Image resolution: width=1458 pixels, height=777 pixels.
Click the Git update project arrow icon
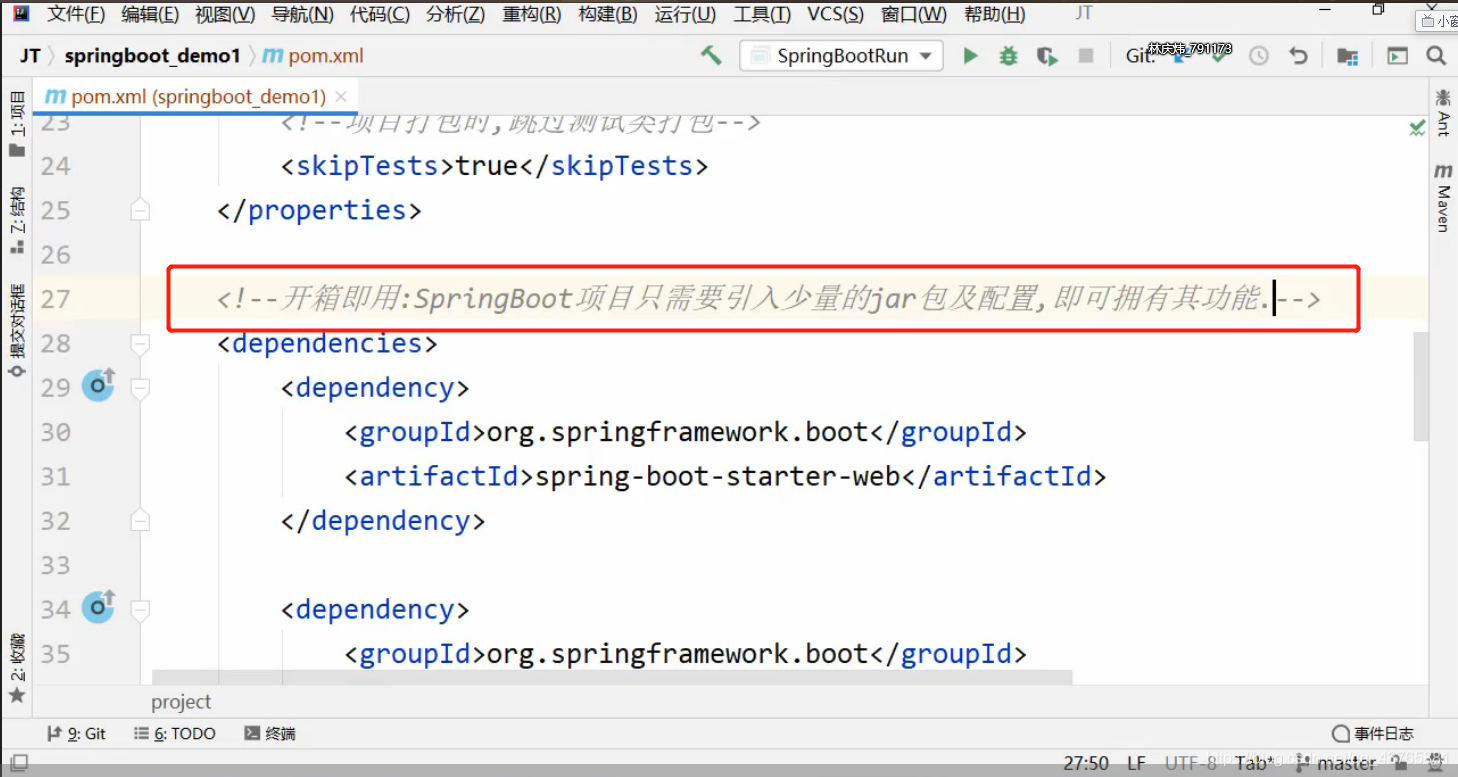tap(1181, 56)
